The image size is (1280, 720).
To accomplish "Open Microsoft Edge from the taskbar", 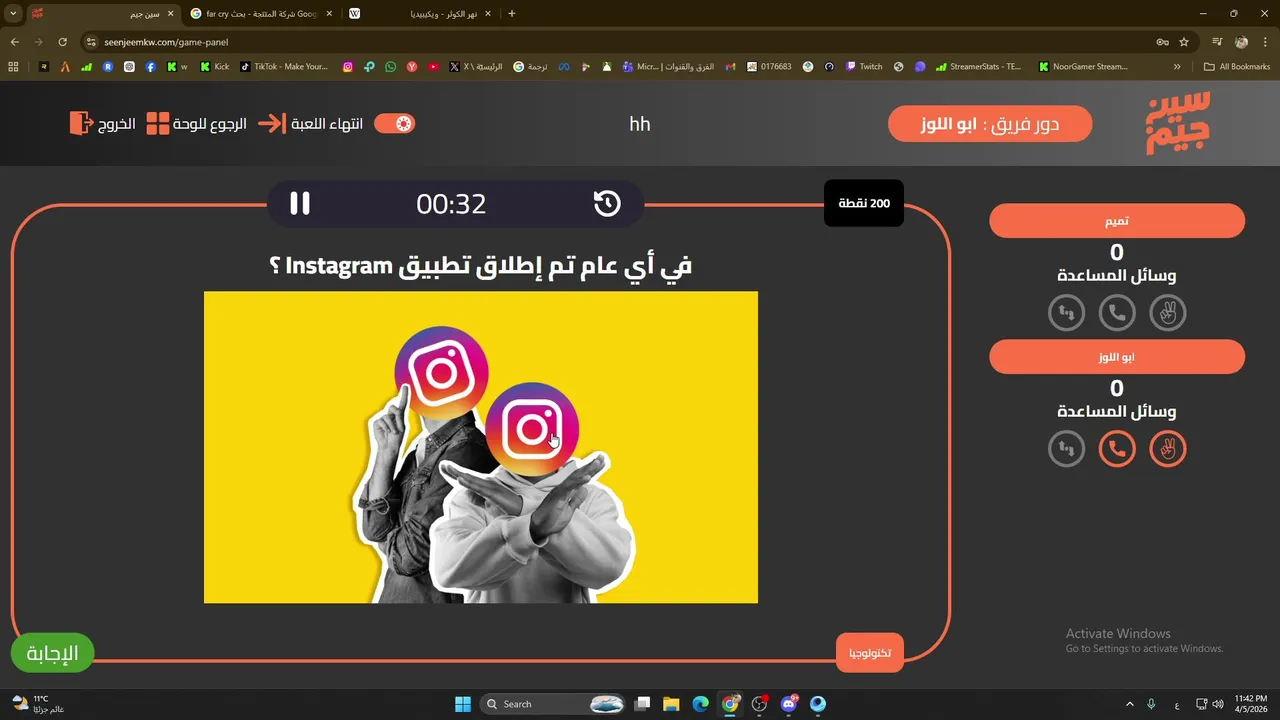I will click(x=701, y=704).
